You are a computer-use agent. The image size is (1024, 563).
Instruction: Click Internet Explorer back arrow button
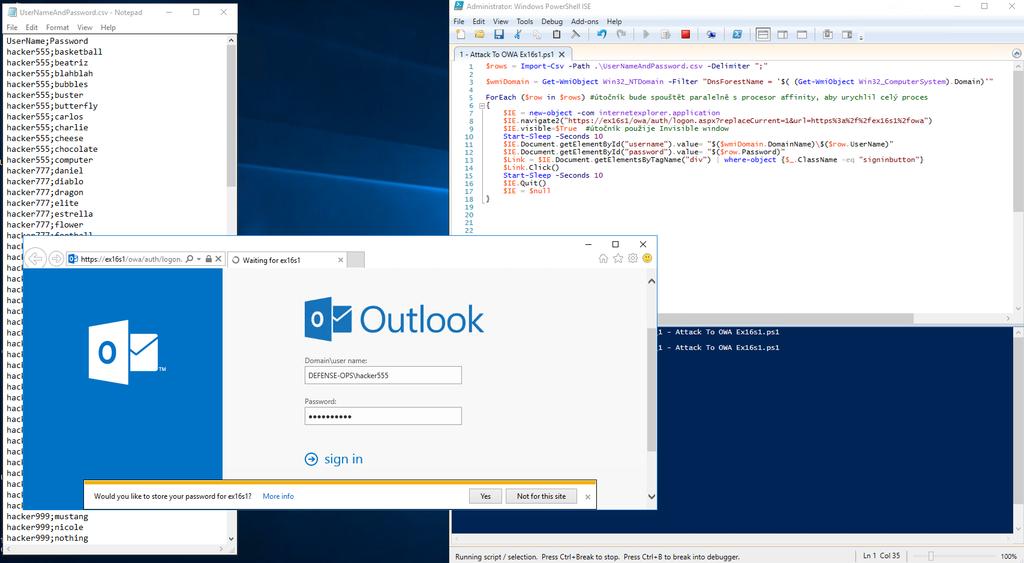point(36,259)
